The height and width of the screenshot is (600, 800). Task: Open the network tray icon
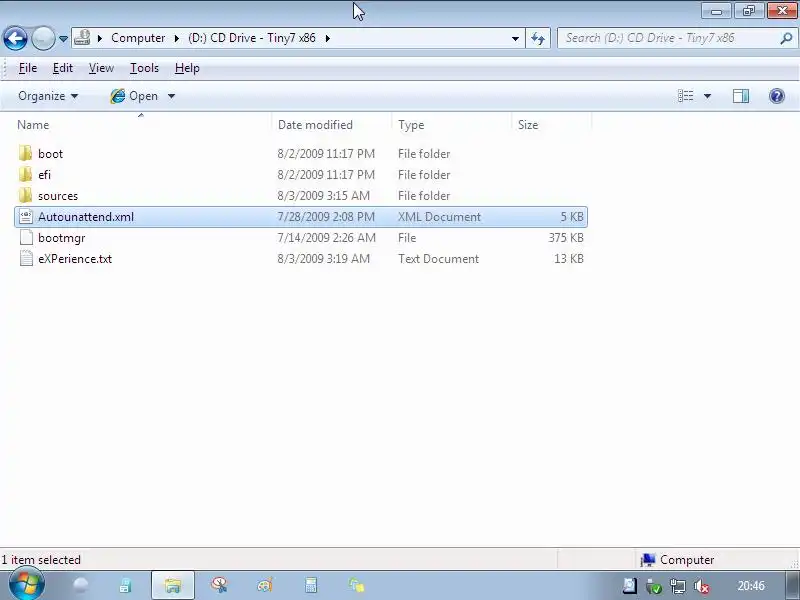point(678,586)
